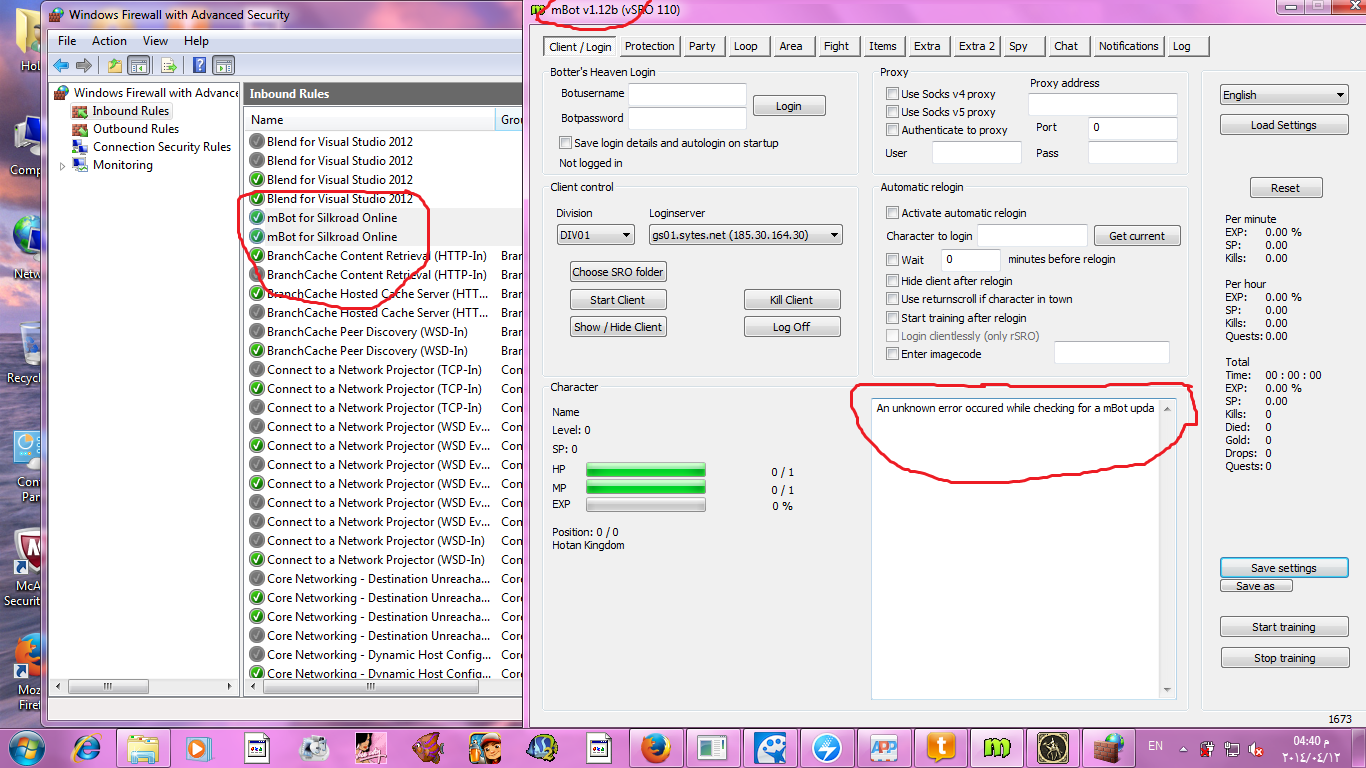Click the Kill Client button
Screen dimensions: 1366x768
[x=792, y=300]
